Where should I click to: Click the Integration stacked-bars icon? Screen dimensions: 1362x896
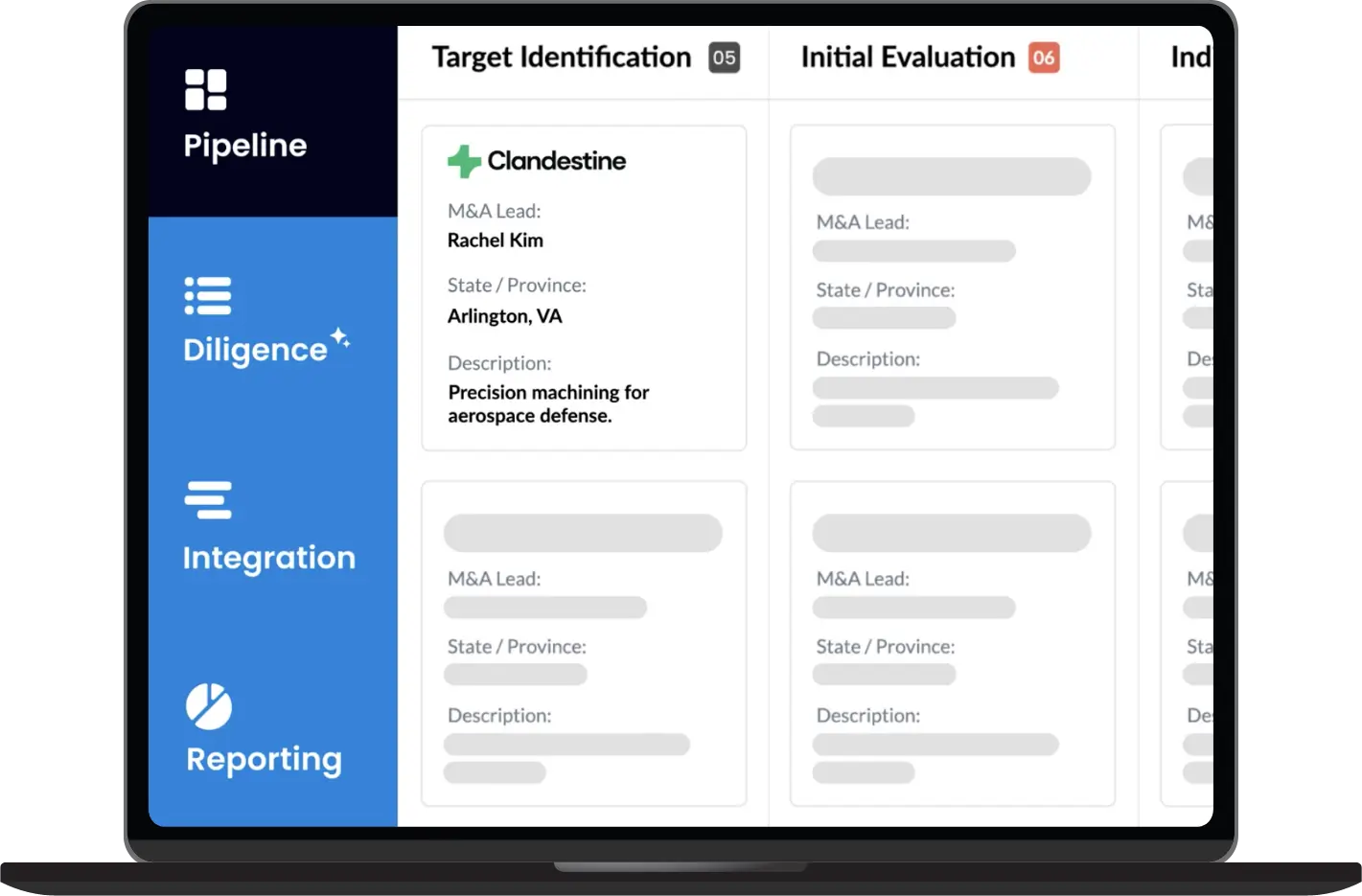(208, 500)
